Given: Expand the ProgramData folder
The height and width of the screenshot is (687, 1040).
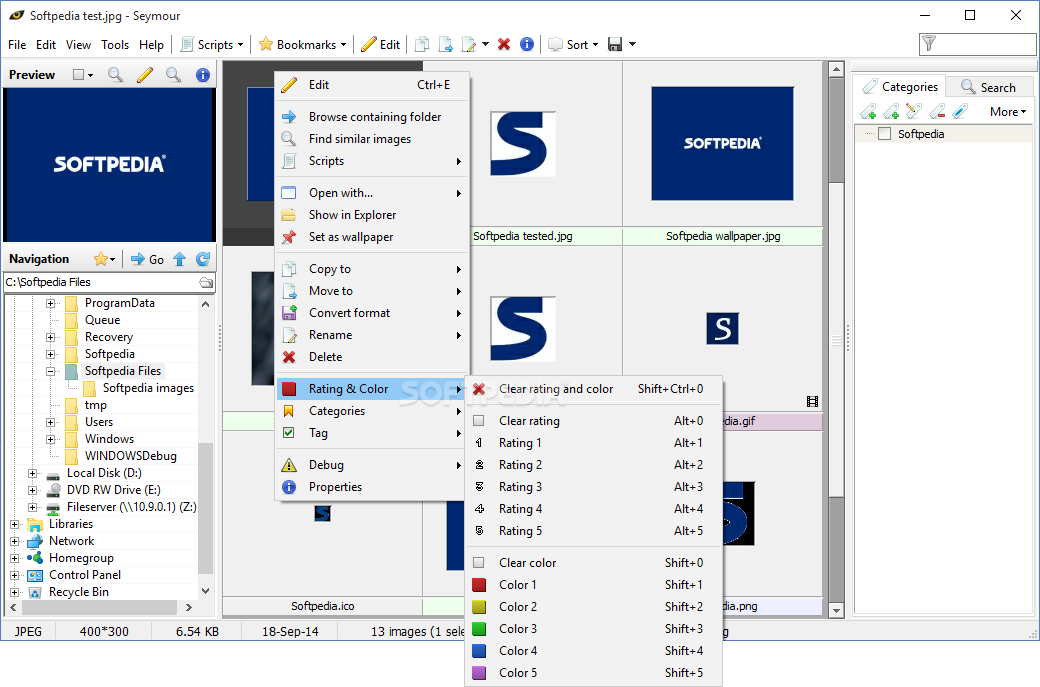Looking at the screenshot, I should 50,304.
